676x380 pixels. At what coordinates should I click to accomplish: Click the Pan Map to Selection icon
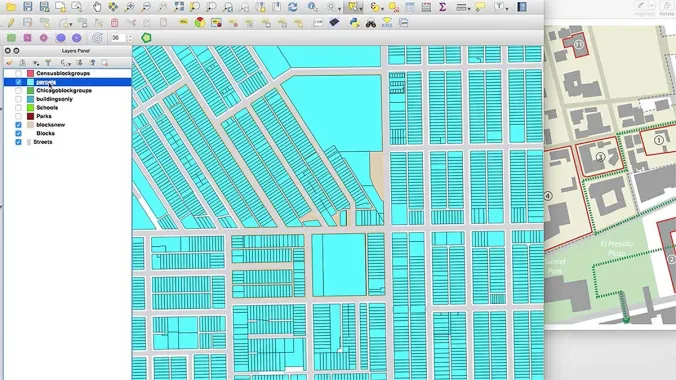[x=113, y=6]
